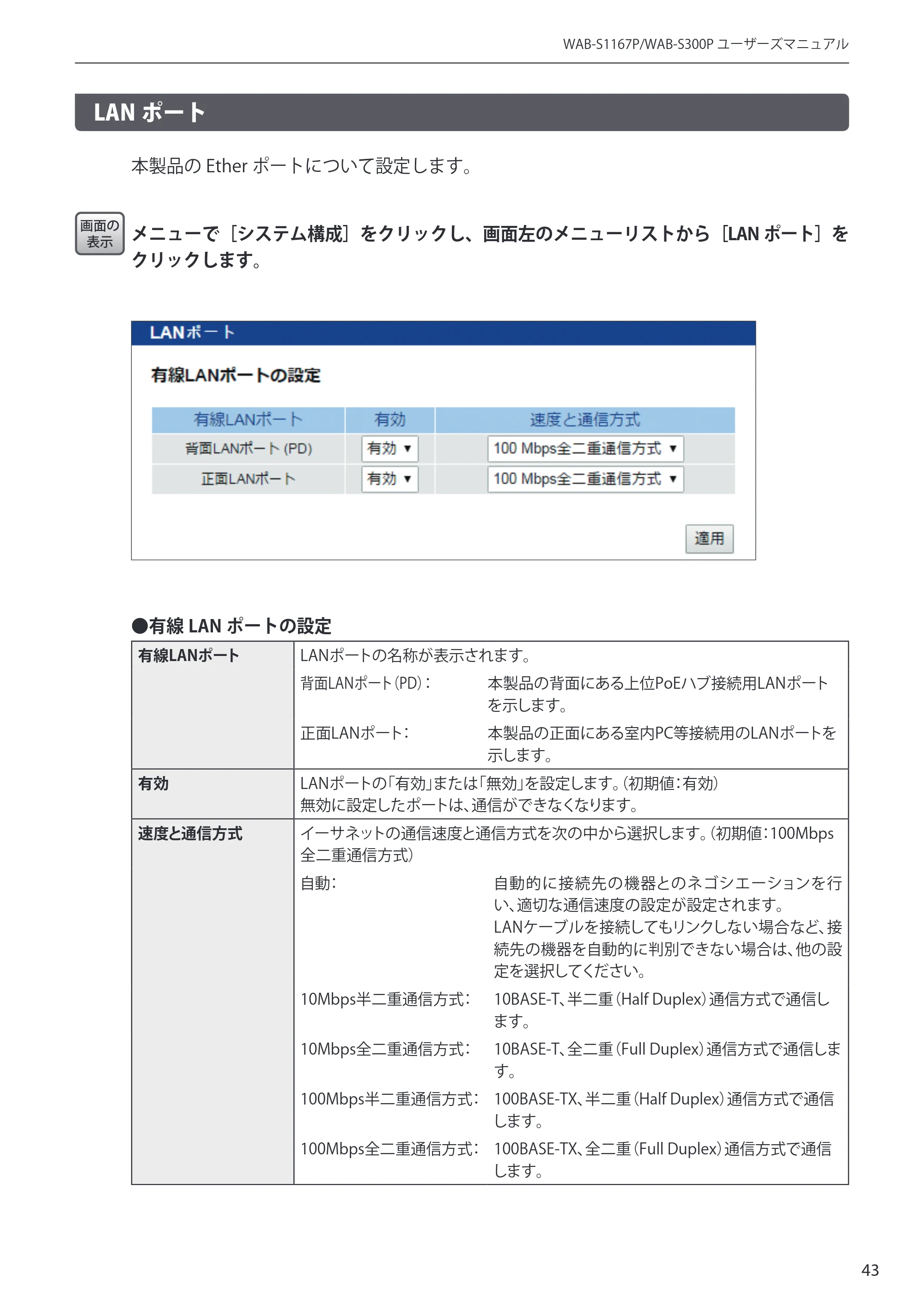
Task: Click the 10Mbps全二重通信方式: label
Action: pos(385,1049)
